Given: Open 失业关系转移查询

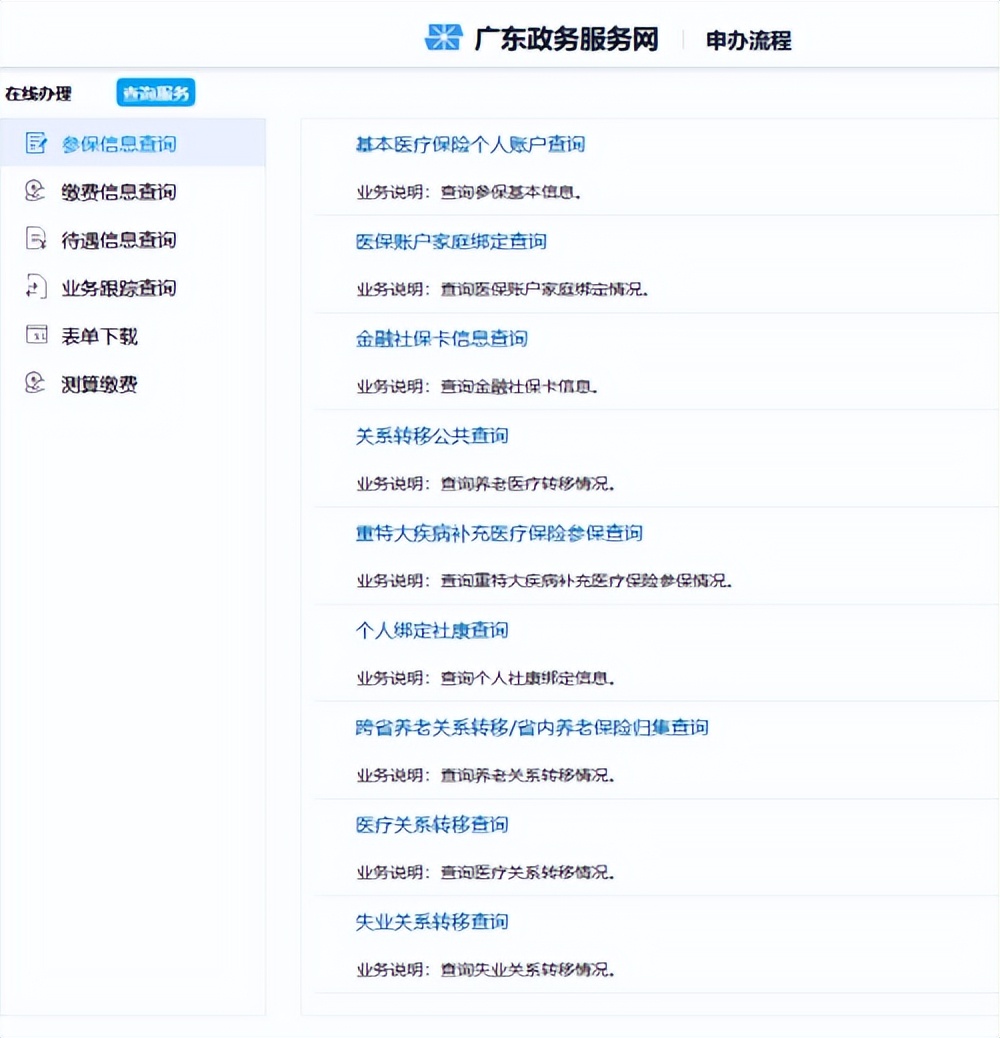Looking at the screenshot, I should coord(432,921).
